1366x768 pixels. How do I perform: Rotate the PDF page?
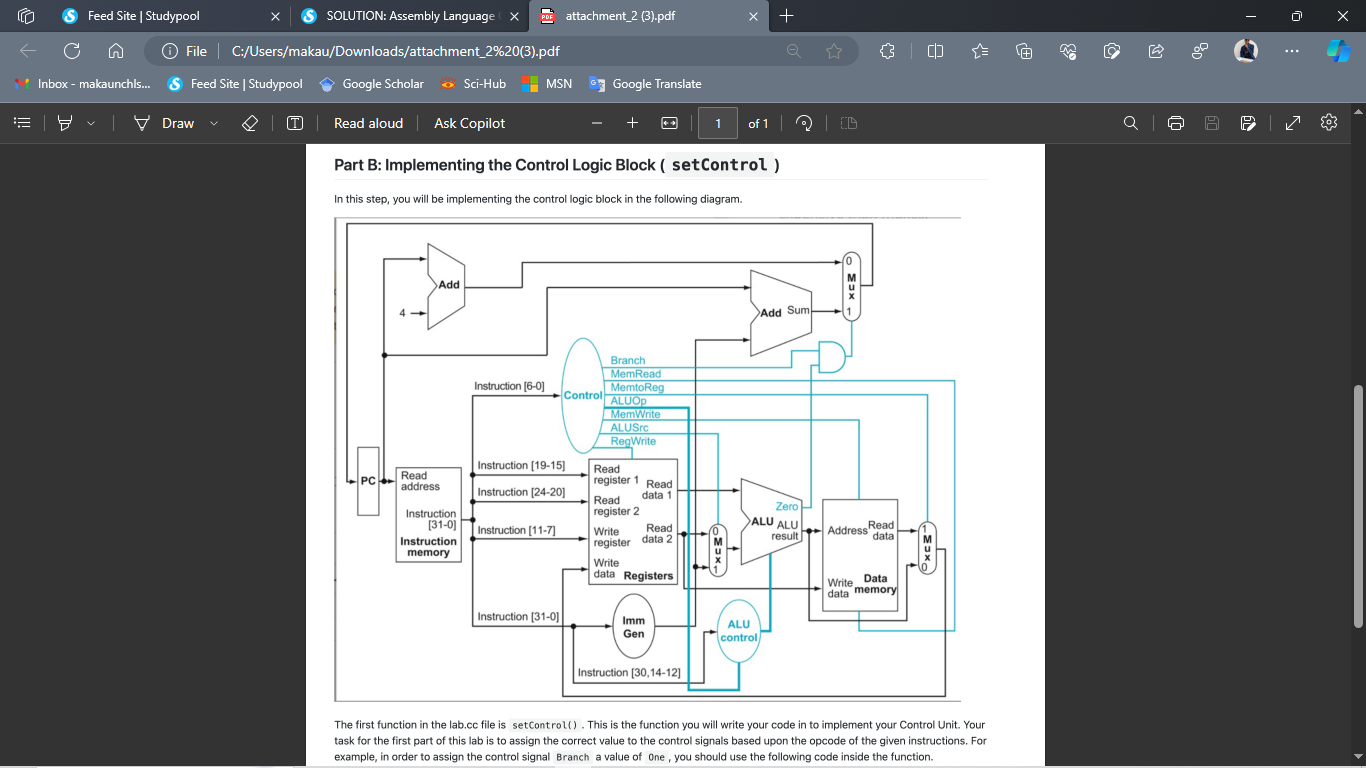click(803, 123)
